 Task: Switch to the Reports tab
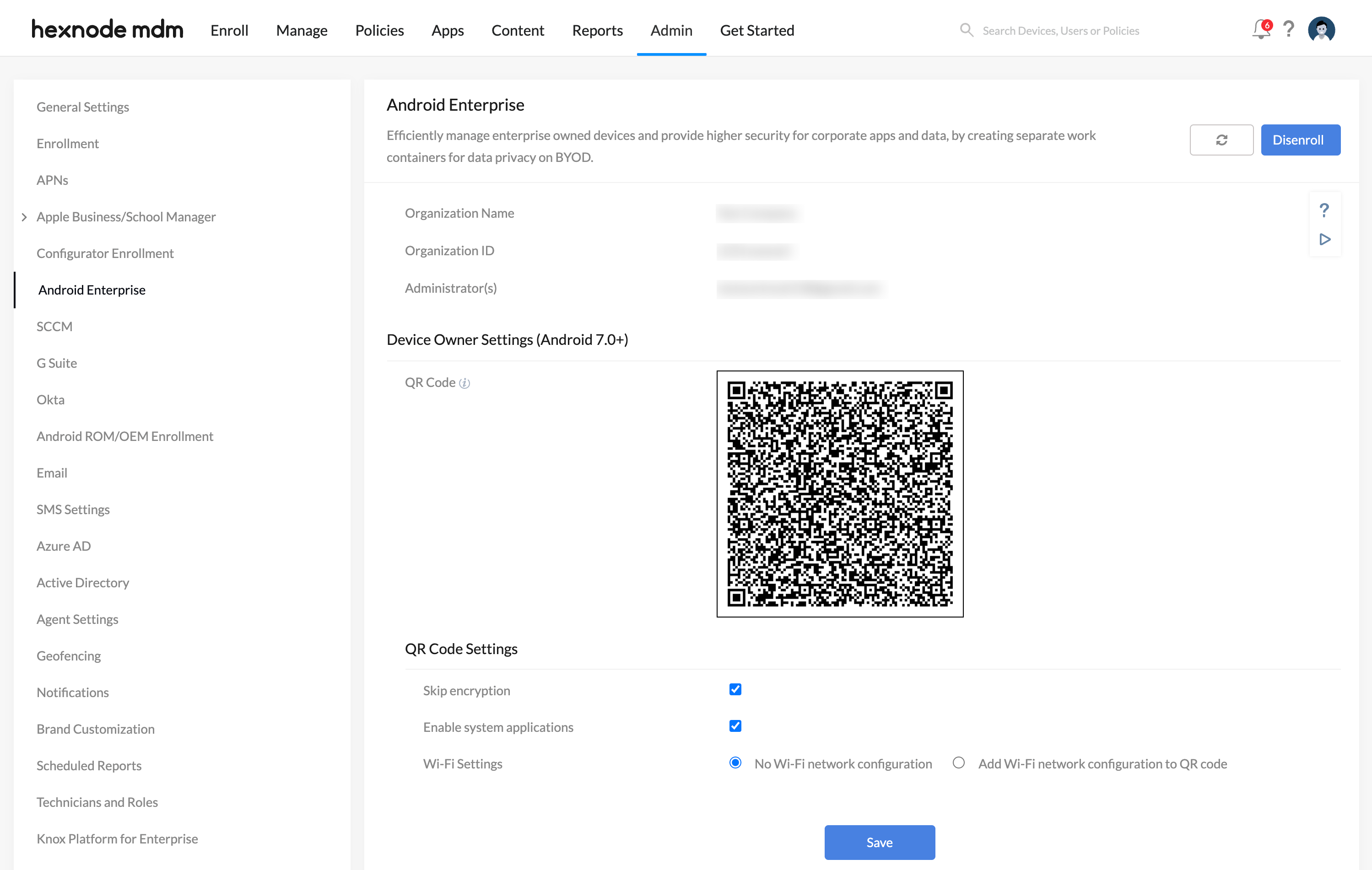click(597, 30)
